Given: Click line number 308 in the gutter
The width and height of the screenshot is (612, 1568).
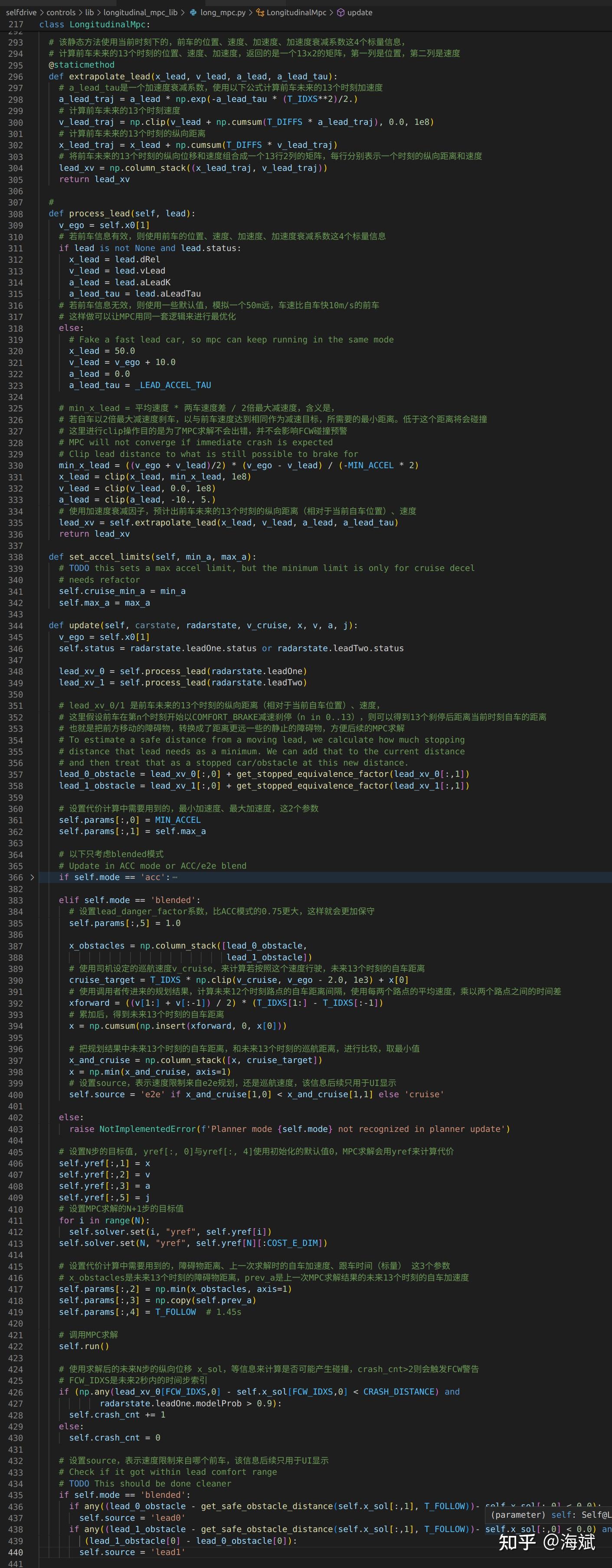Looking at the screenshot, I should (15, 214).
